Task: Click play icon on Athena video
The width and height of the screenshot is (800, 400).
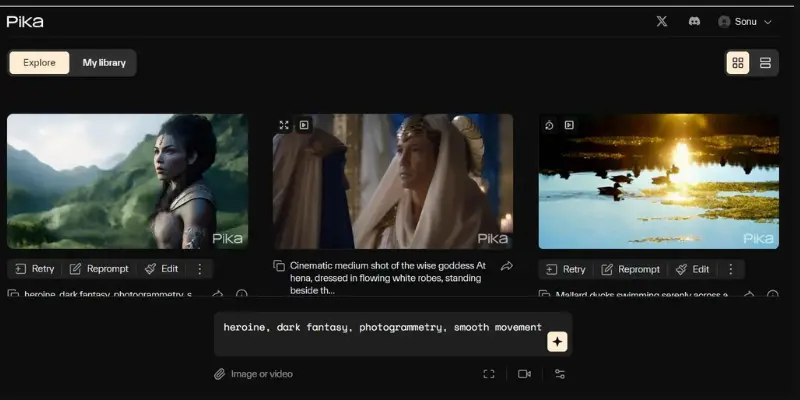Action: 304,125
